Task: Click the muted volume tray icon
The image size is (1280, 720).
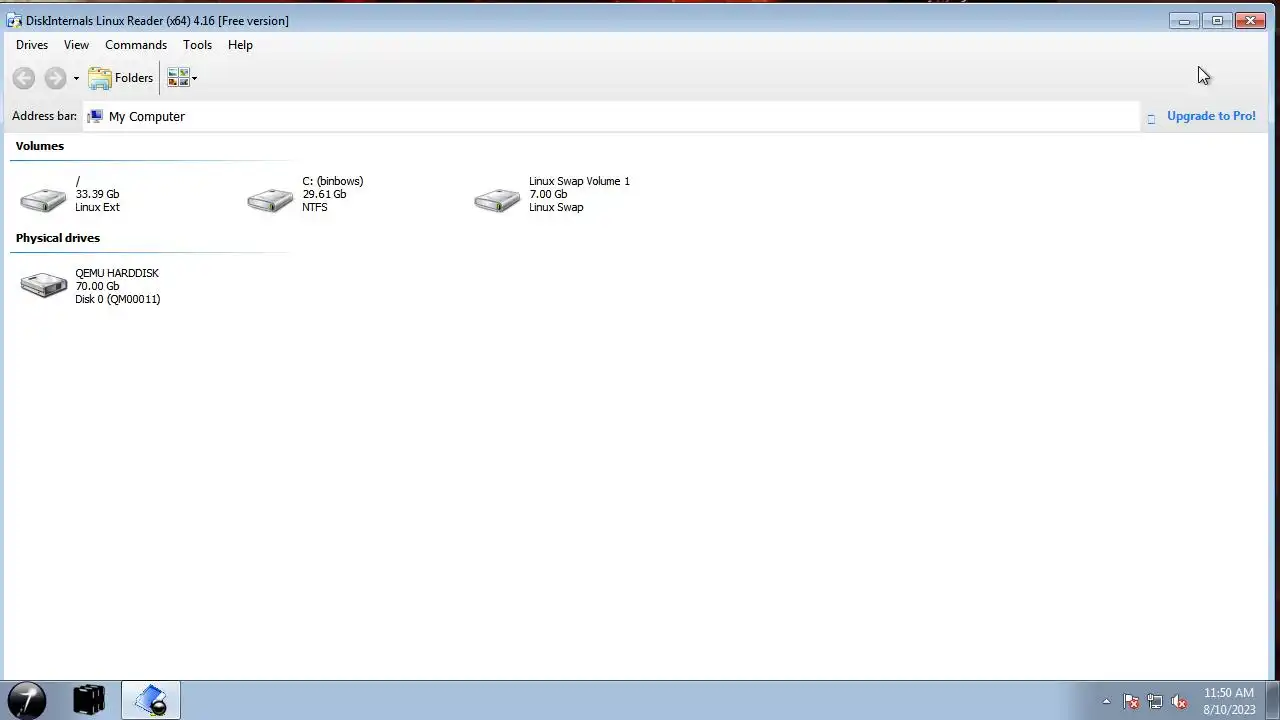Action: 1179,702
